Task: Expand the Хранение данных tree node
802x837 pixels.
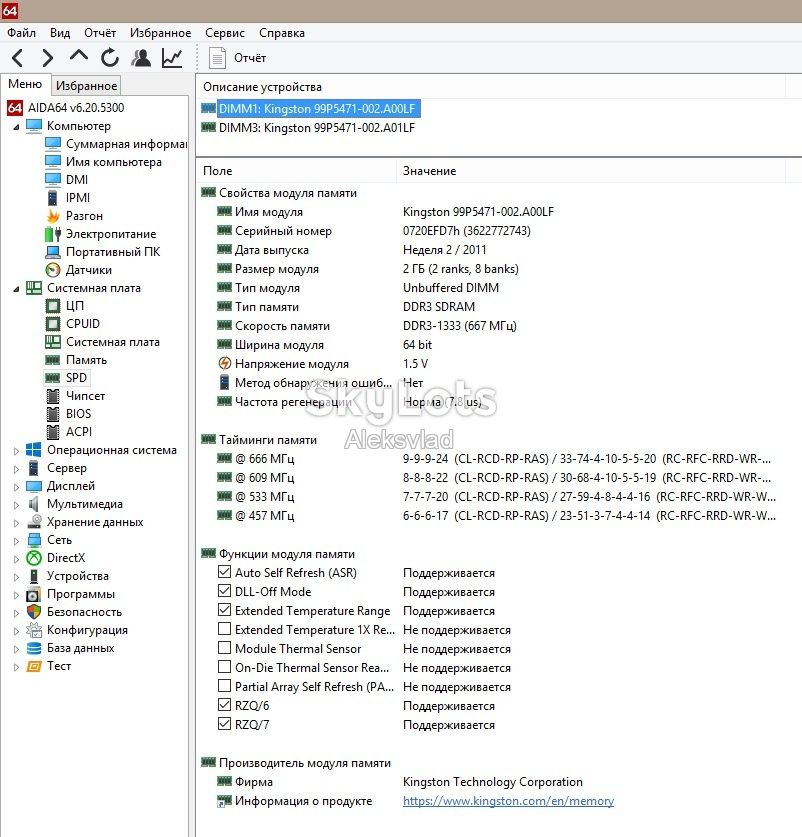Action: (x=16, y=523)
